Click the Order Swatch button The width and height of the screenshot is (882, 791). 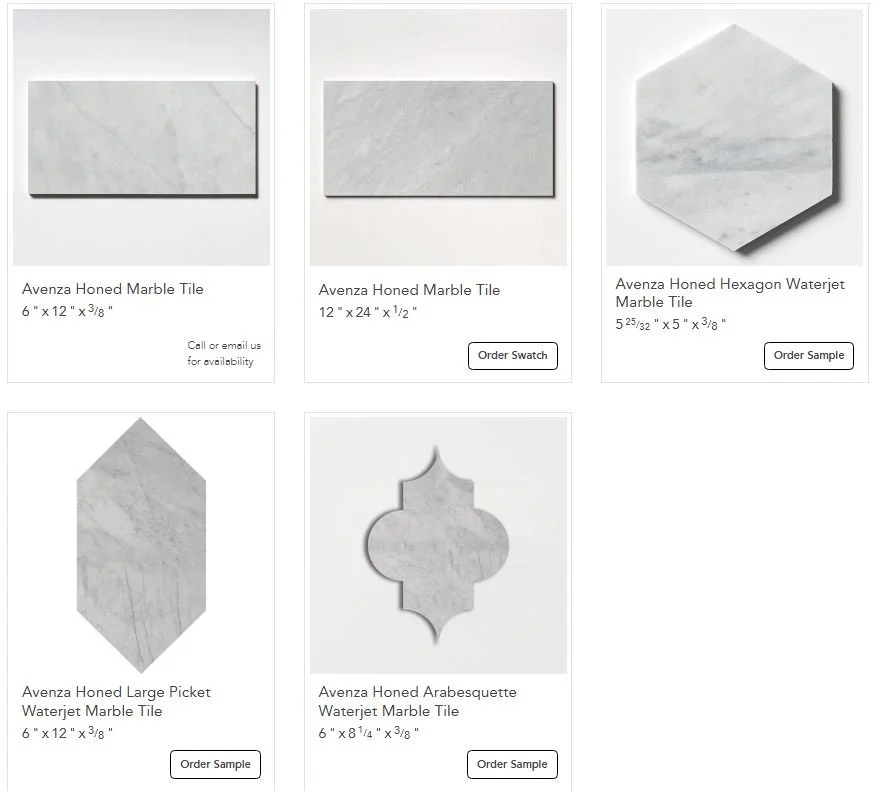pos(512,356)
